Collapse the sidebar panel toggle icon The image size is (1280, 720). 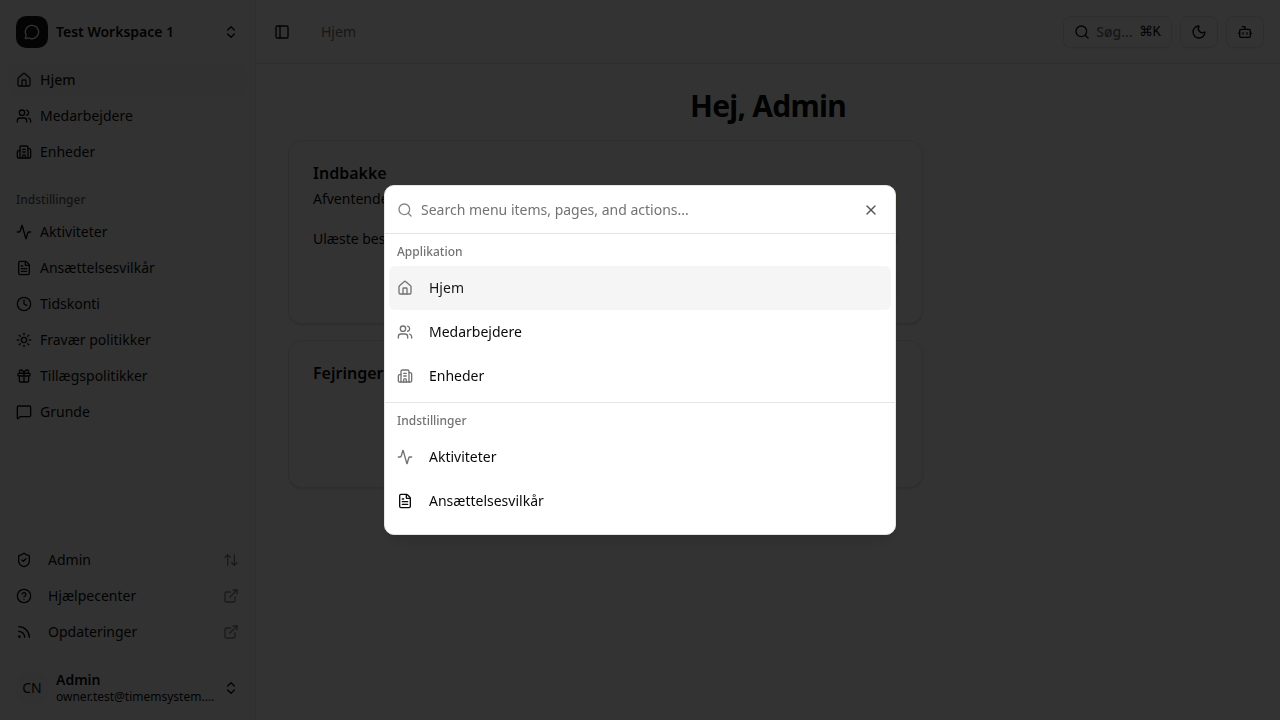282,32
